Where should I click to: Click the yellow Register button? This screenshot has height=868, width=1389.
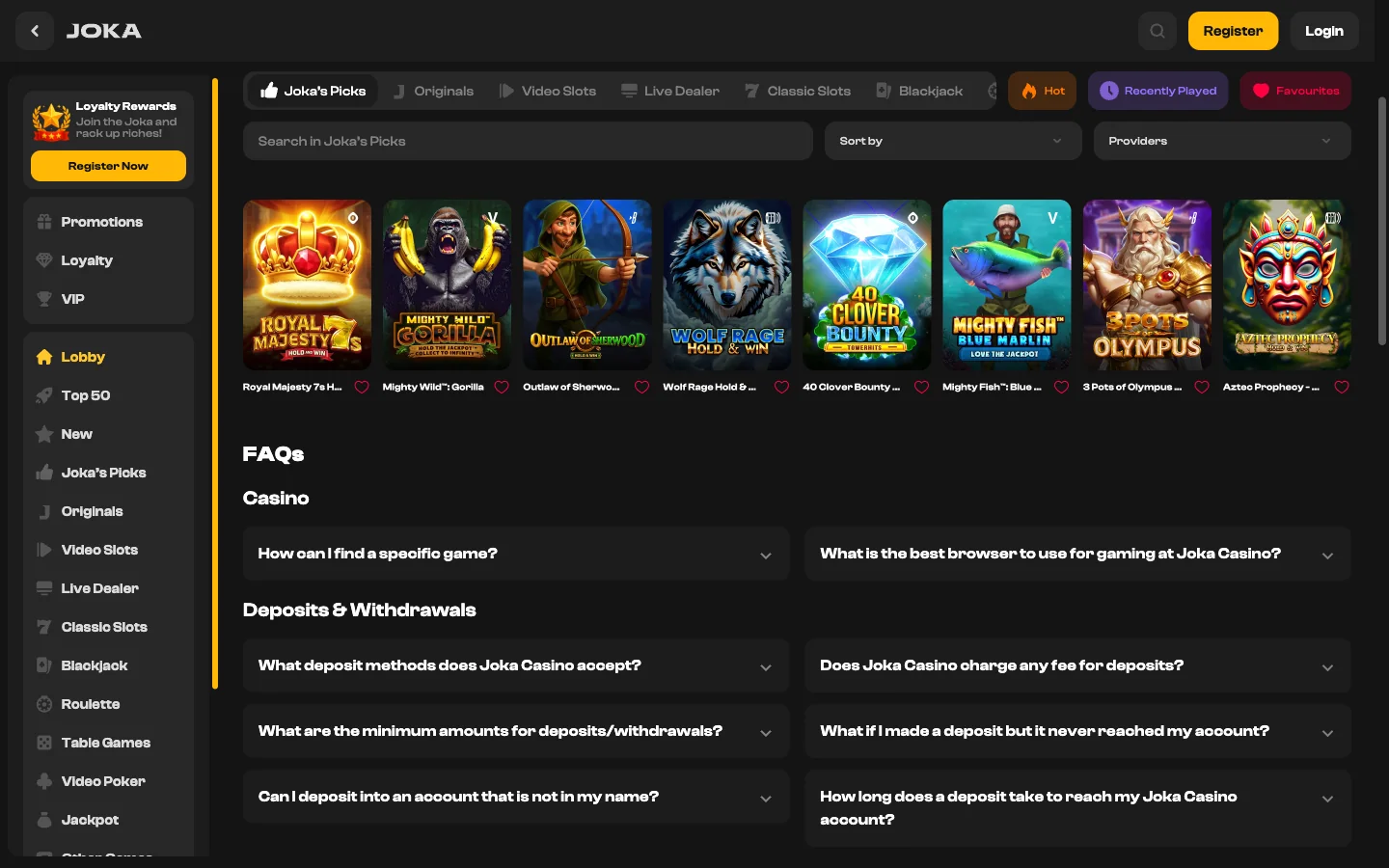point(1233,31)
